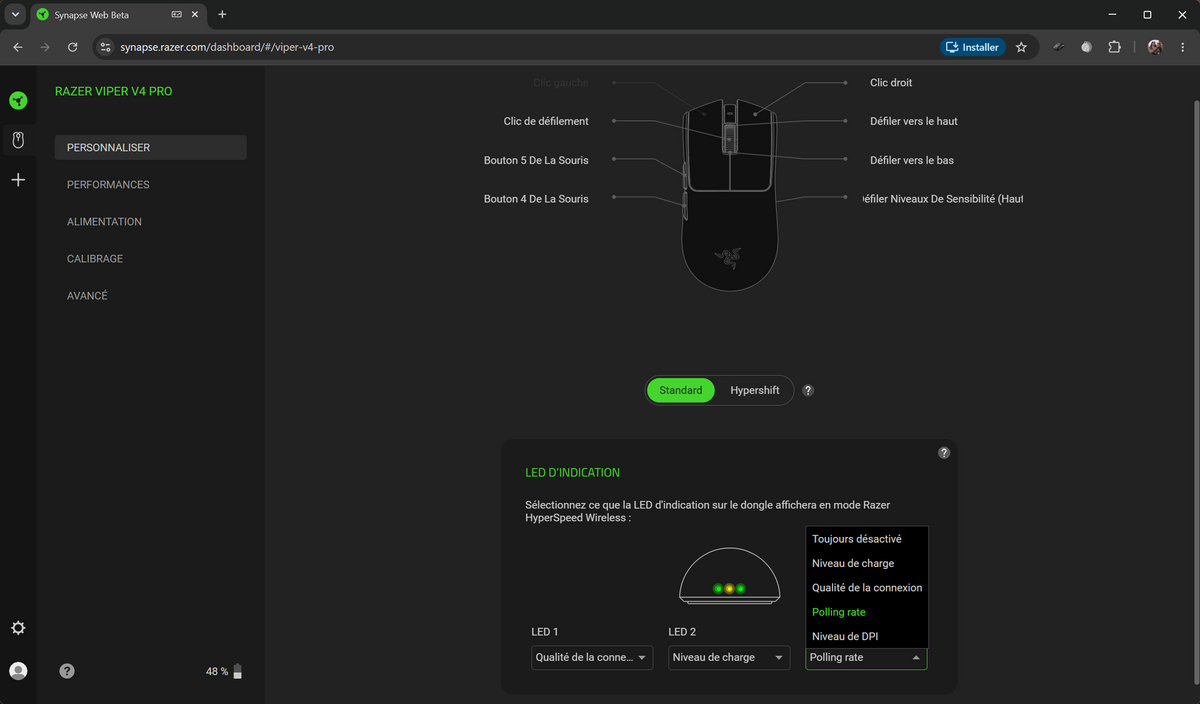
Task: Edit the Défiler vers le haut assignment
Action: pyautogui.click(x=914, y=121)
